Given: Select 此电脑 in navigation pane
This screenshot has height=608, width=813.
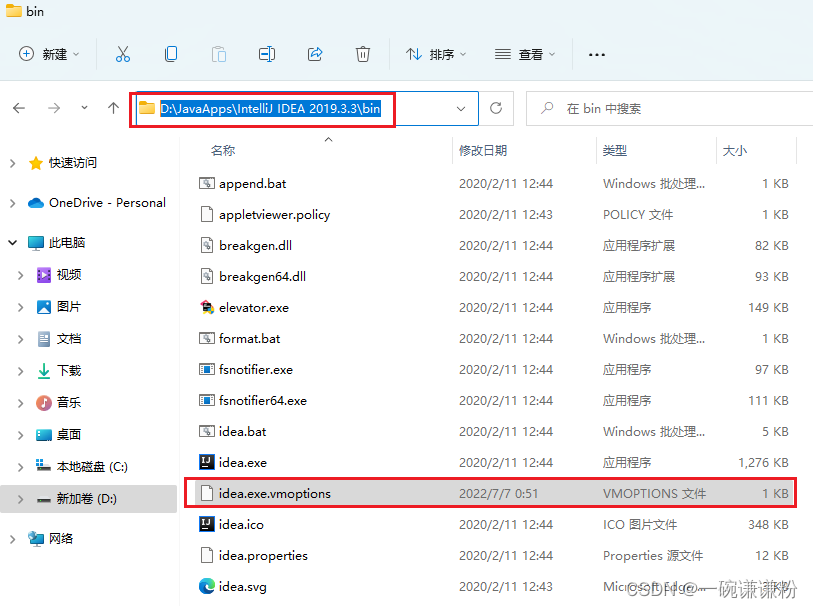Looking at the screenshot, I should [x=67, y=243].
